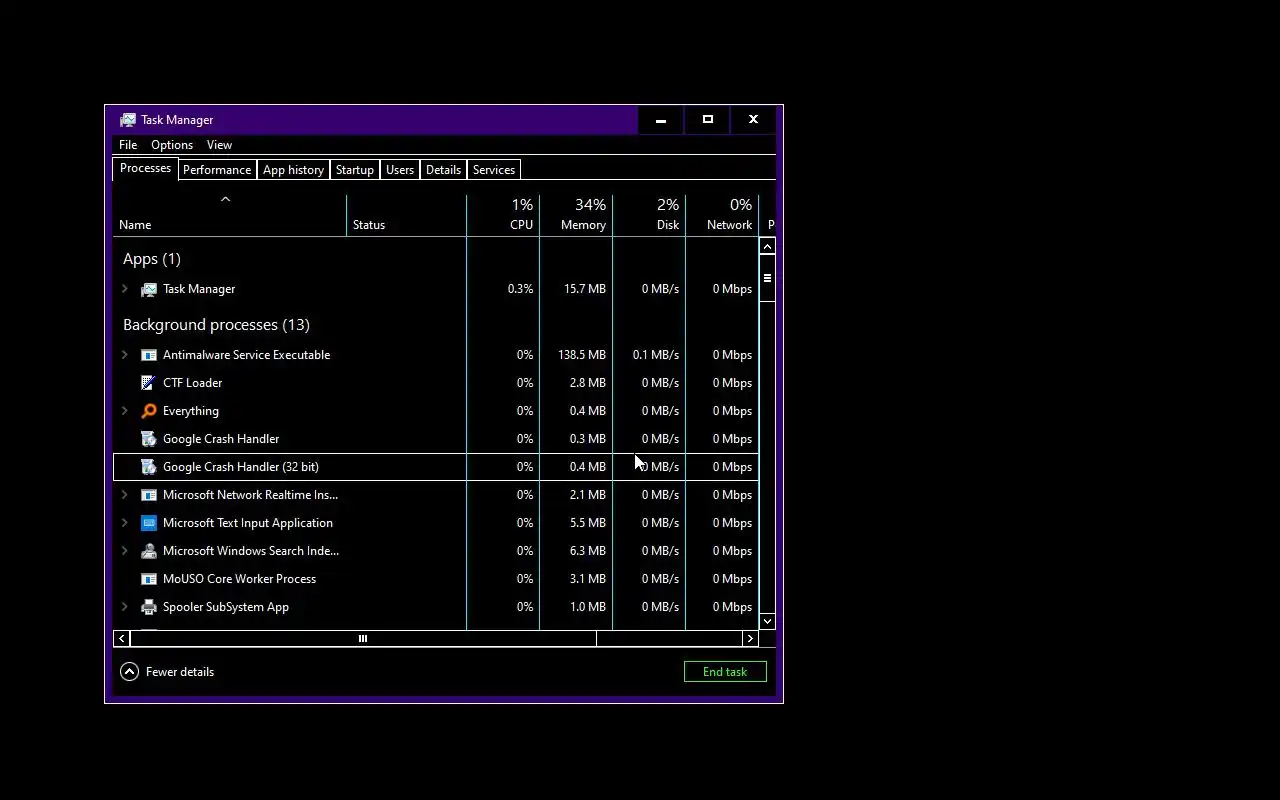Click the vertical scrollbar thumb

[x=767, y=278]
